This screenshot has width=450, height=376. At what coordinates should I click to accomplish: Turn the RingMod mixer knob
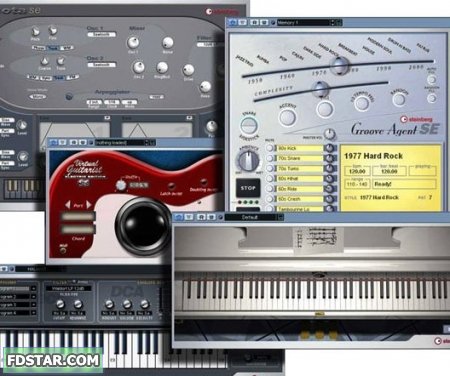coord(162,67)
